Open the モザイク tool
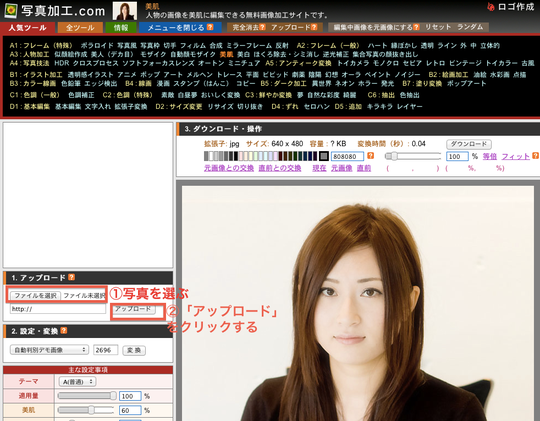Screen dimensions: 540x421 point(153,54)
